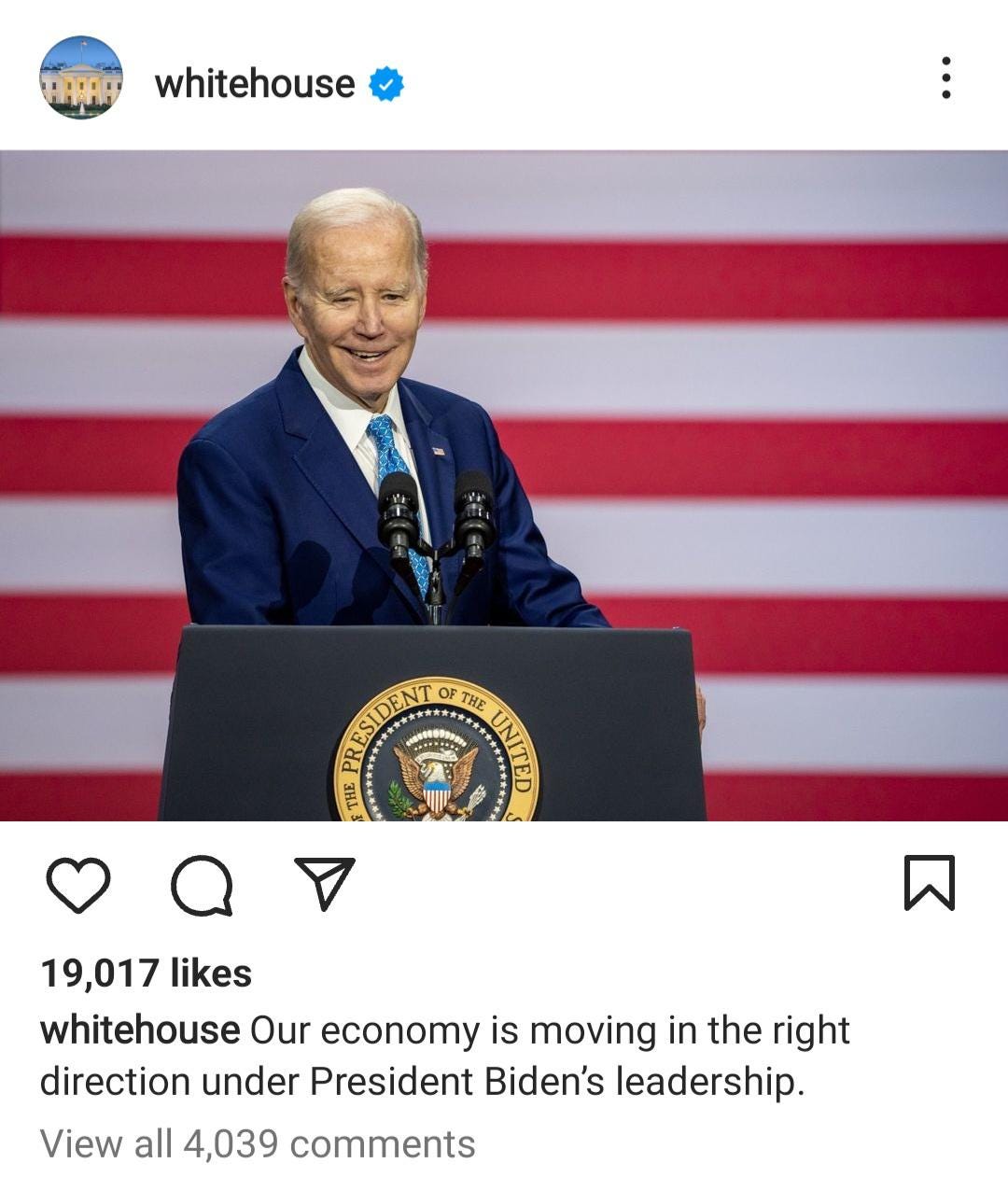Tap the flag lapel pin in the photo
The image size is (1008, 1177).
(x=439, y=452)
